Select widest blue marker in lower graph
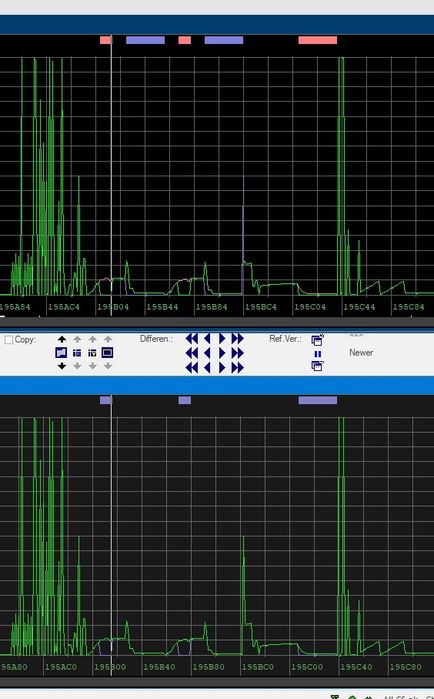This screenshot has height=699, width=434. (318, 400)
